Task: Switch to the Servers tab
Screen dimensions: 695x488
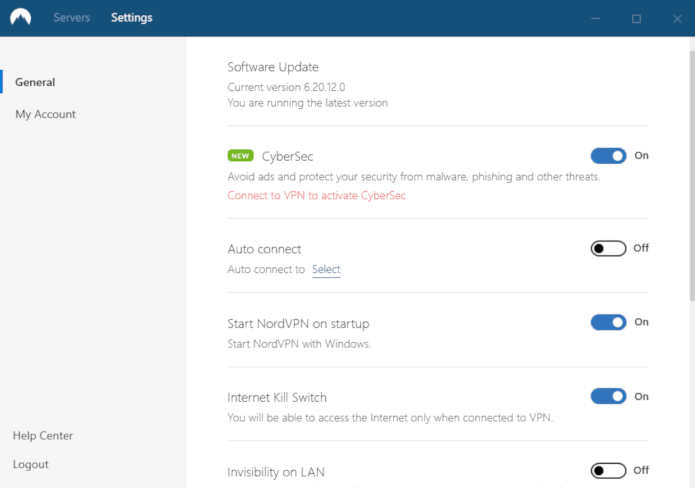Action: (x=72, y=18)
